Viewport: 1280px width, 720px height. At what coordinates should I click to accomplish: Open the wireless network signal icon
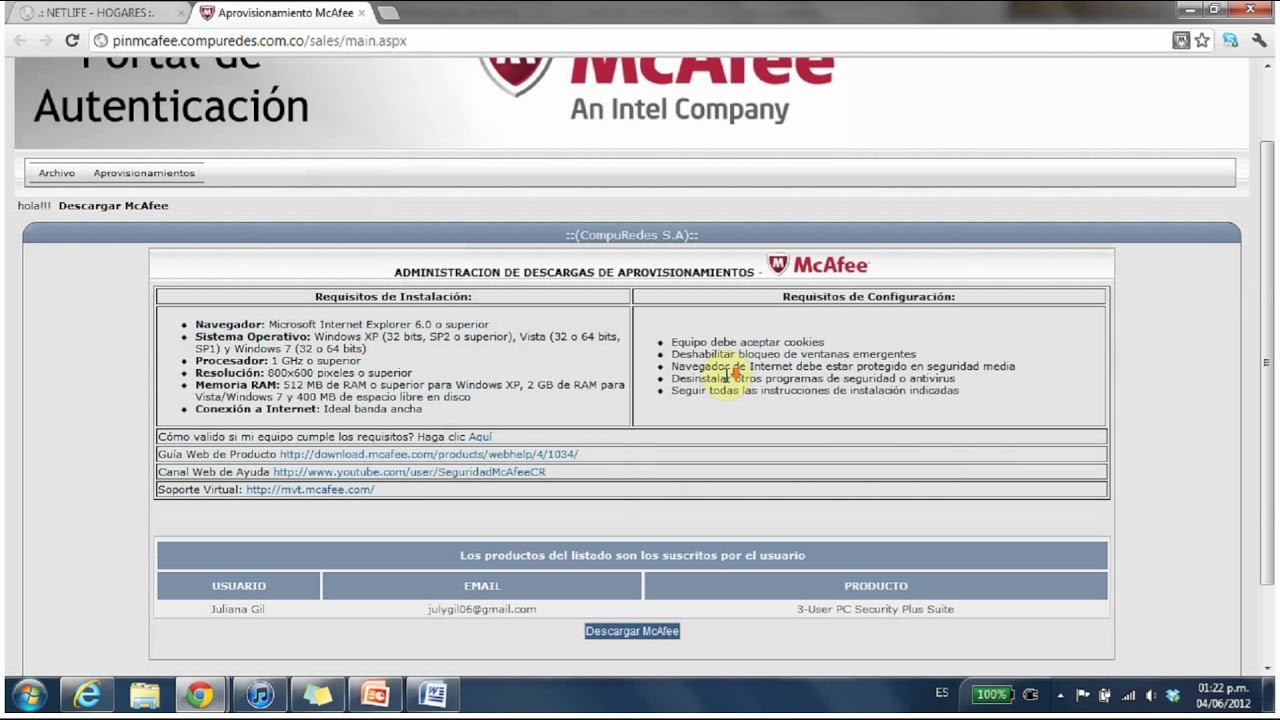(1129, 695)
